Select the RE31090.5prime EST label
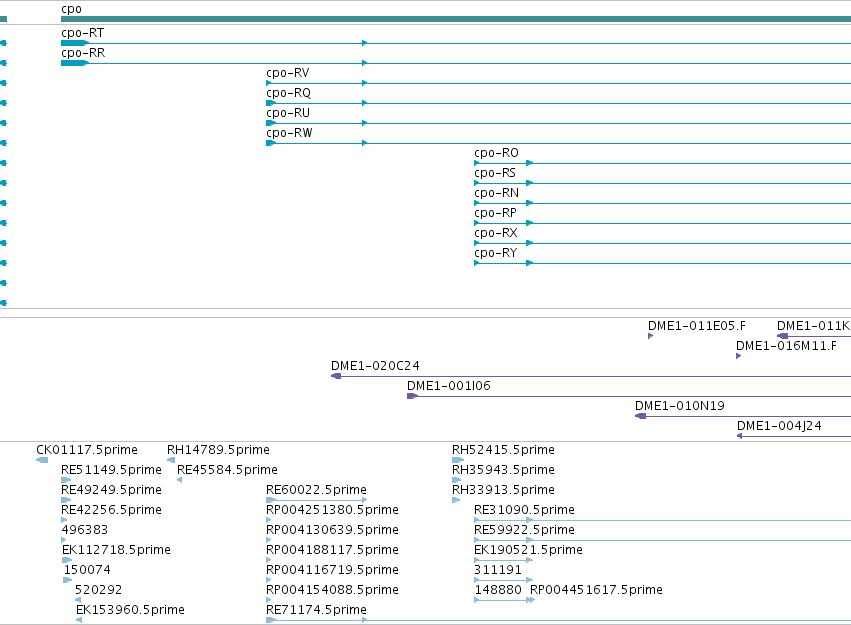Screen dimensions: 851x625 pyautogui.click(x=524, y=510)
